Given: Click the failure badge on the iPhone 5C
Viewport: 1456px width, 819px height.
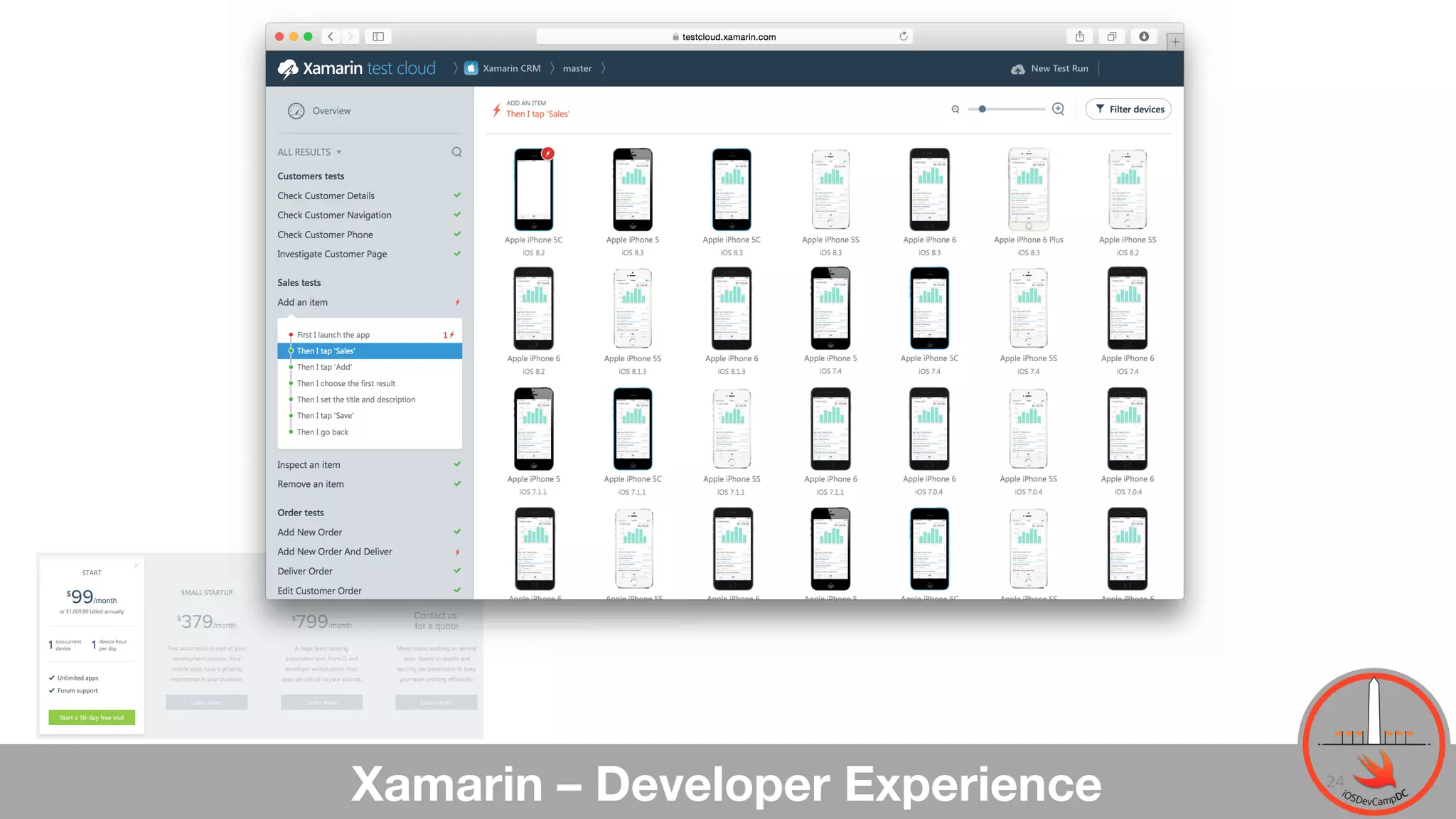Looking at the screenshot, I should 548,154.
